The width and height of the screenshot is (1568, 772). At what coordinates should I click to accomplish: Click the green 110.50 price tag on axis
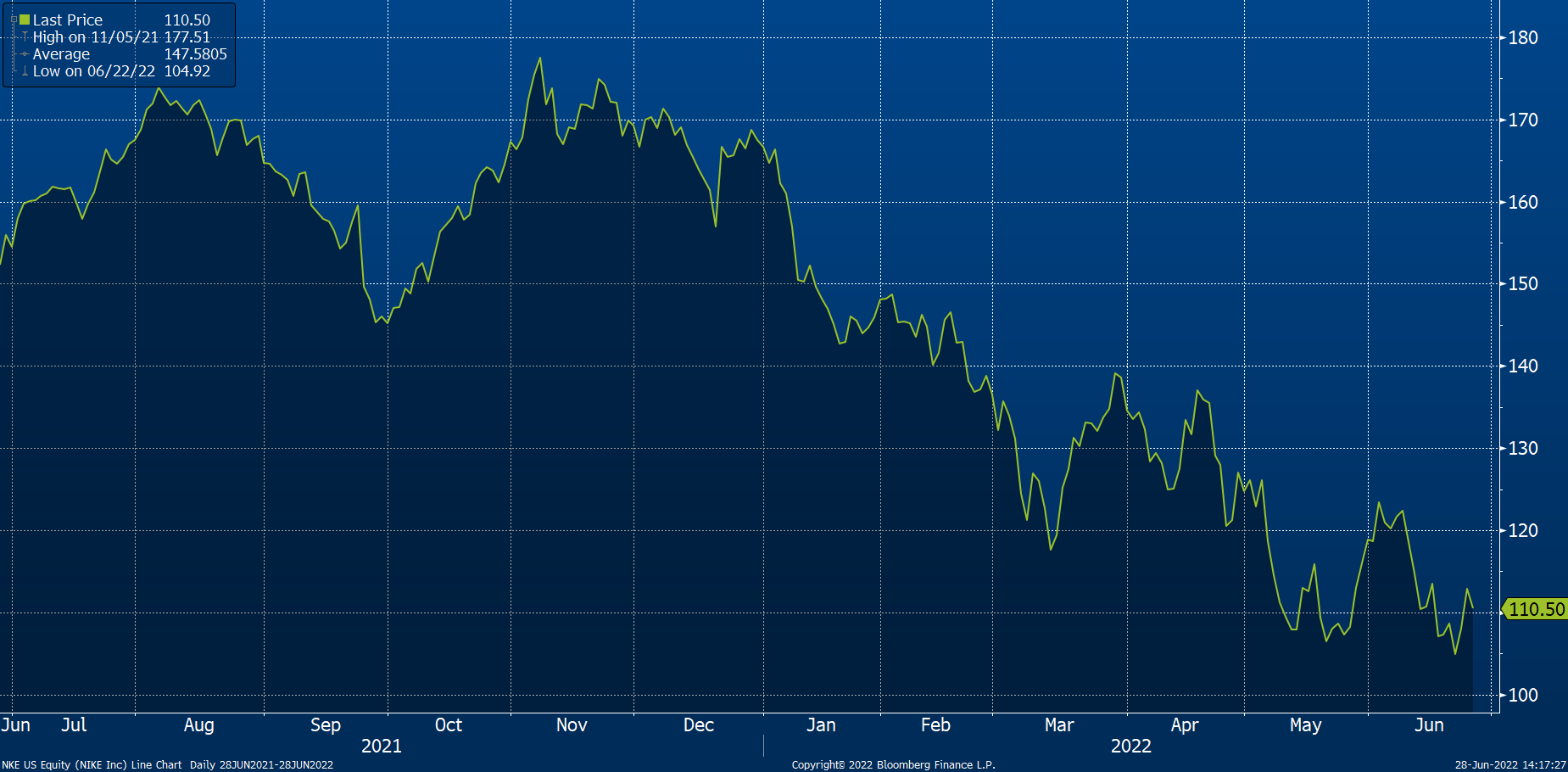pyautogui.click(x=1535, y=609)
